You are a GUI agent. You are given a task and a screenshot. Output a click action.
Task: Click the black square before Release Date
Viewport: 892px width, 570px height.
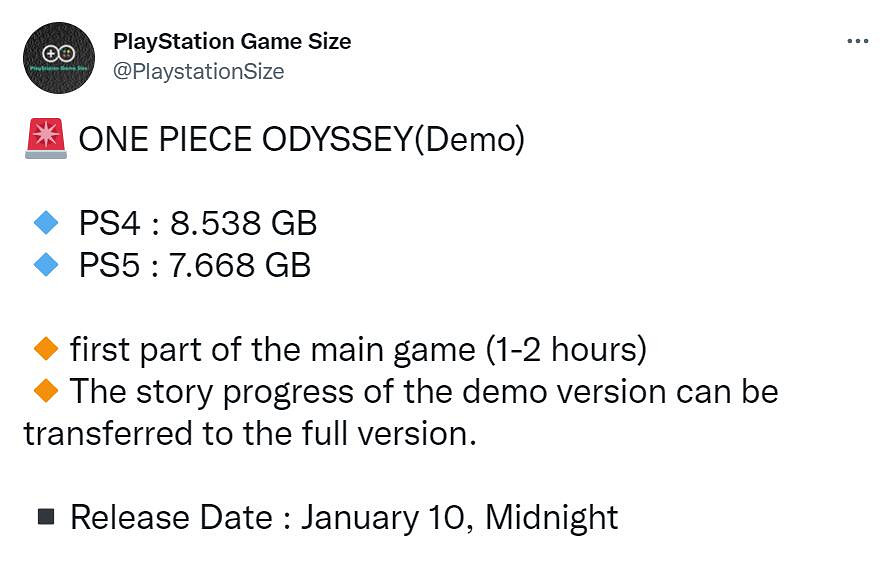(x=46, y=517)
